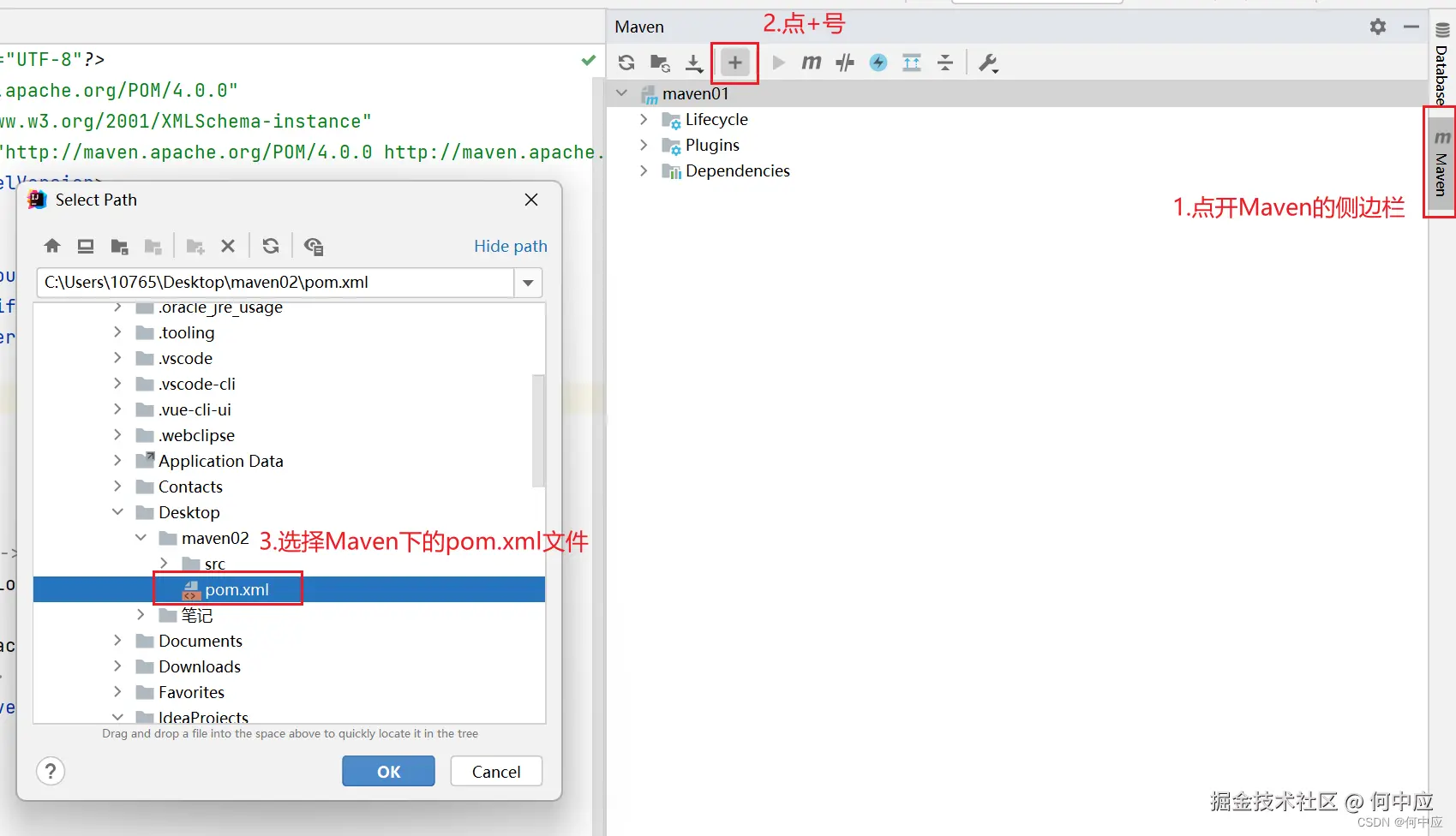
Task: Select Dependencies in Maven tree
Action: (x=738, y=170)
